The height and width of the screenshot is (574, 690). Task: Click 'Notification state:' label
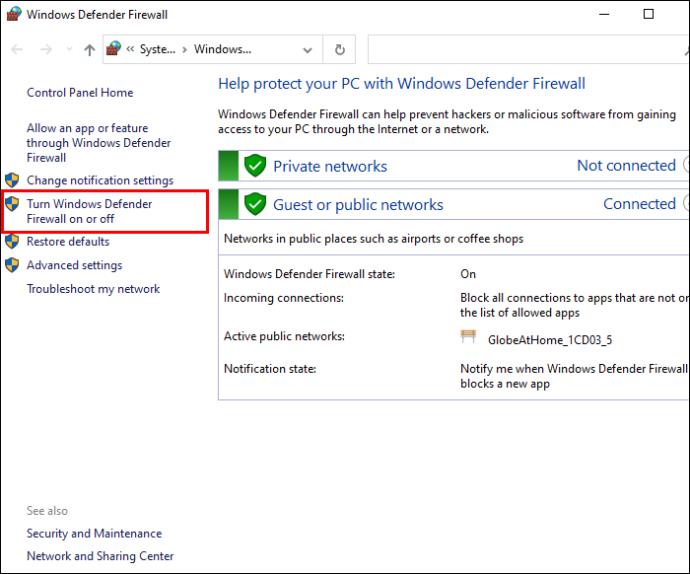pos(270,368)
